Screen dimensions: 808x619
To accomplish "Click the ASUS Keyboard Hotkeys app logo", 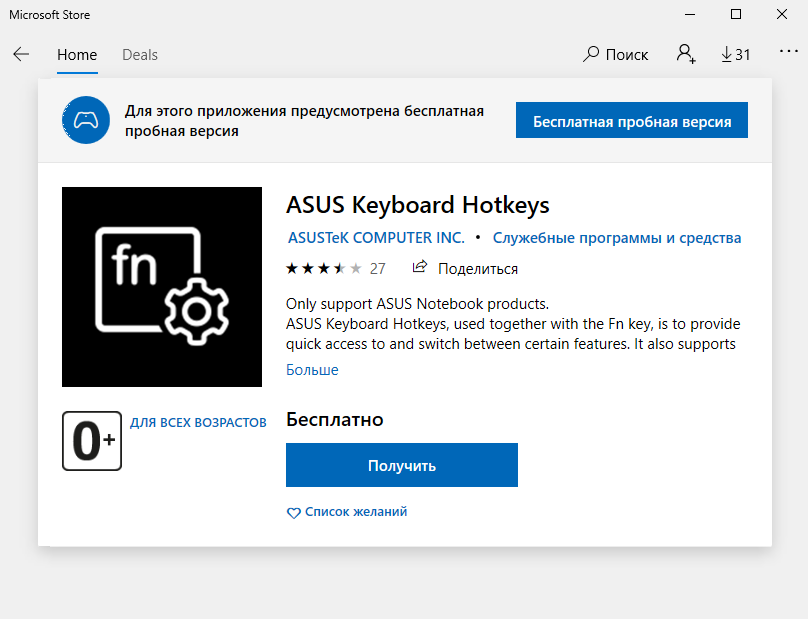I will [x=162, y=287].
